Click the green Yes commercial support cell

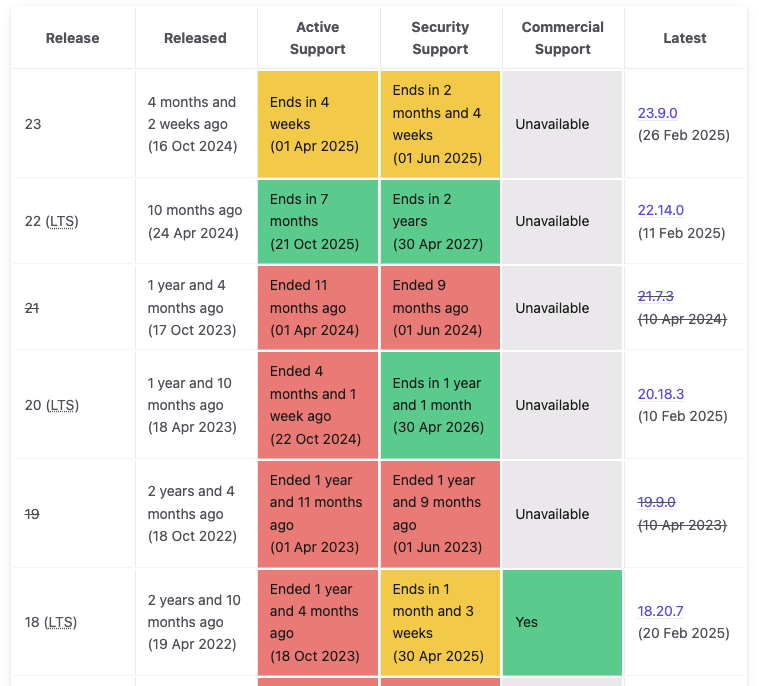pos(562,623)
